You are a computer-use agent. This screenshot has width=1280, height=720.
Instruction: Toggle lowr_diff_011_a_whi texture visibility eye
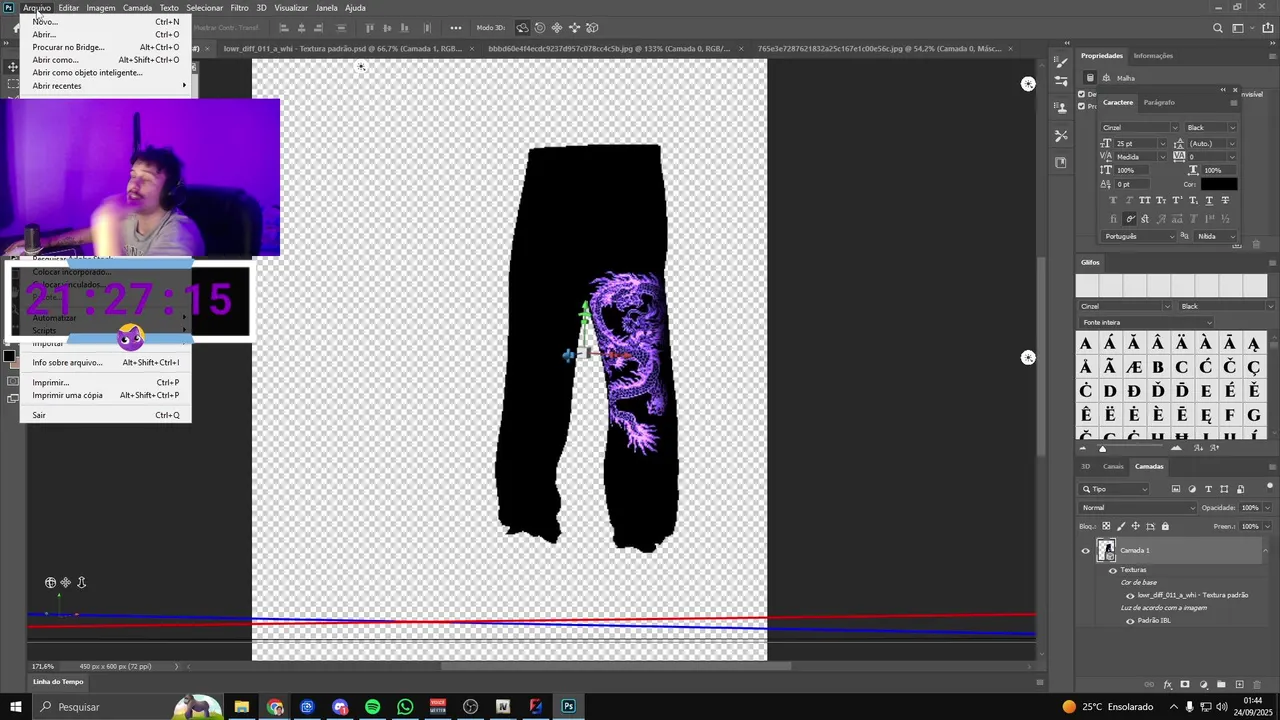tap(1130, 596)
